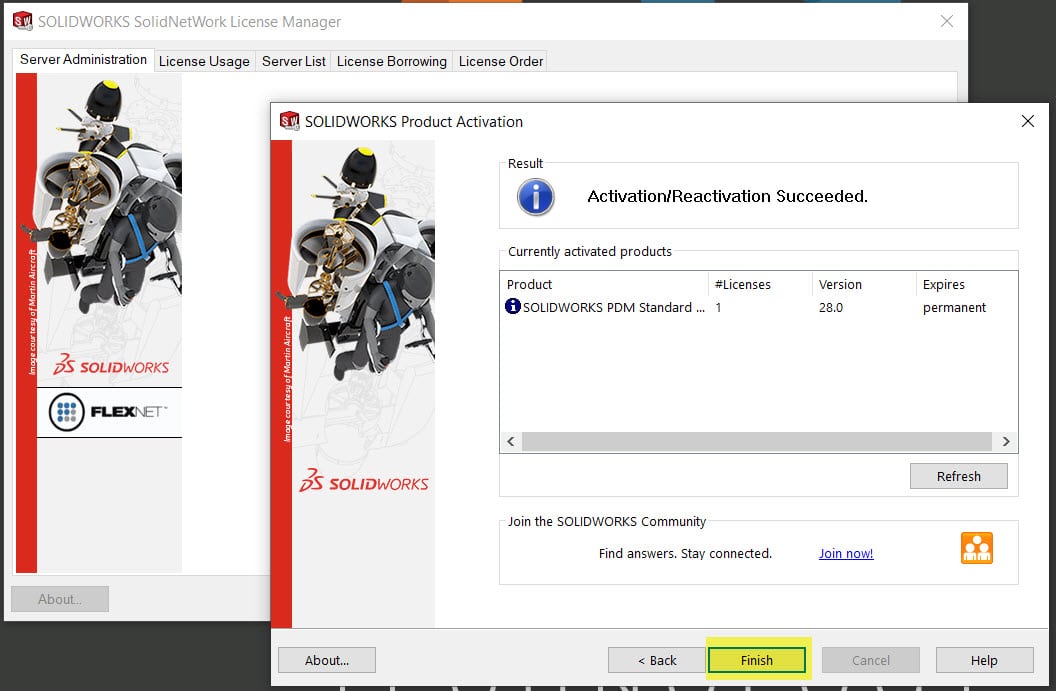The image size is (1056, 691).
Task: Click the orange SOLIDWORKS Community people icon
Action: (x=977, y=548)
